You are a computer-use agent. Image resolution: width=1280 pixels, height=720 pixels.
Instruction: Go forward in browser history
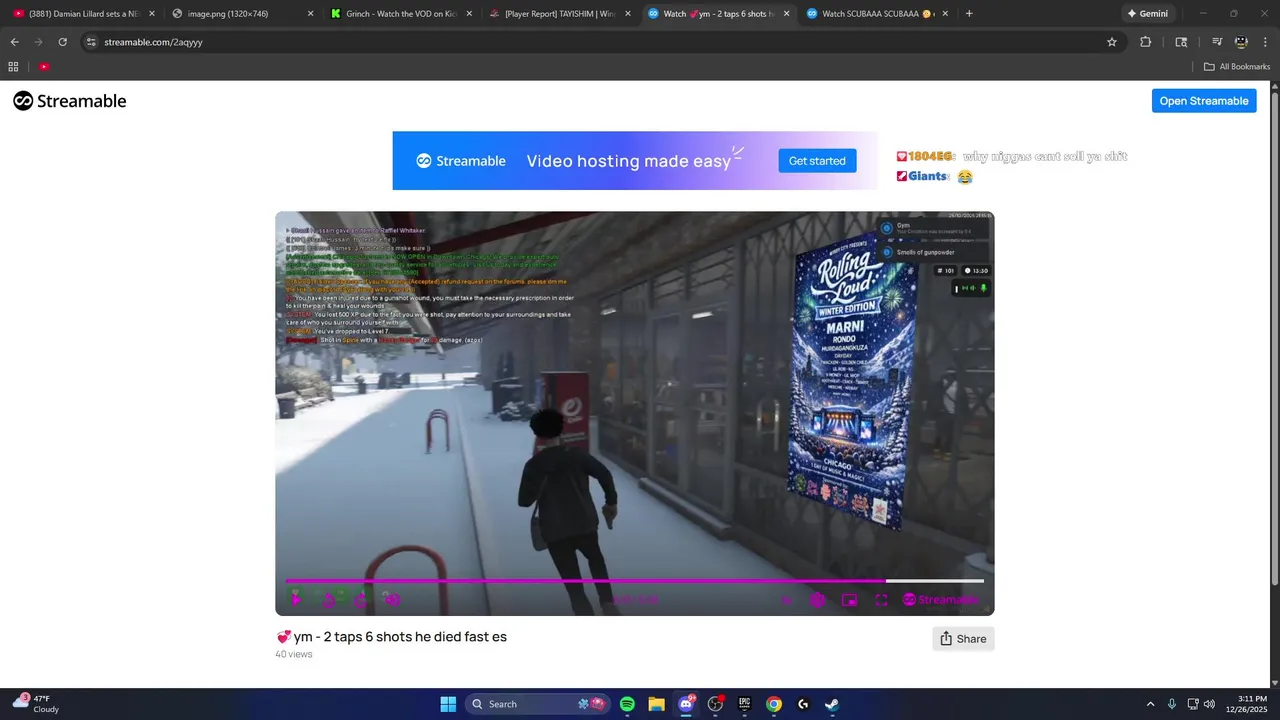tap(39, 42)
